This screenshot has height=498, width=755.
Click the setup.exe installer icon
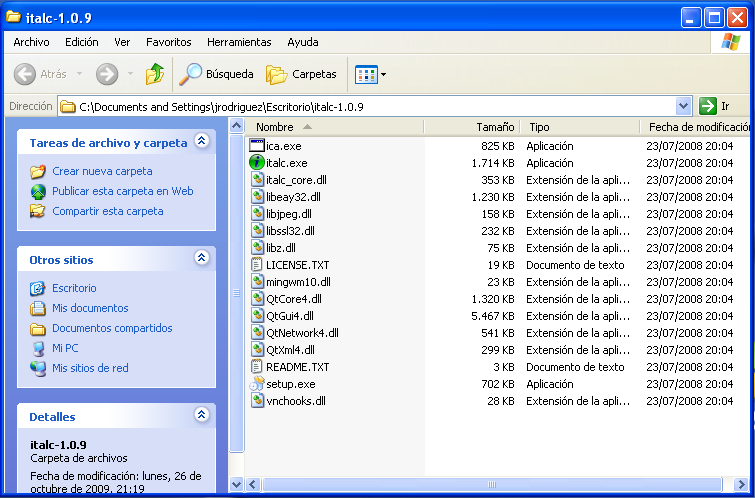256,384
